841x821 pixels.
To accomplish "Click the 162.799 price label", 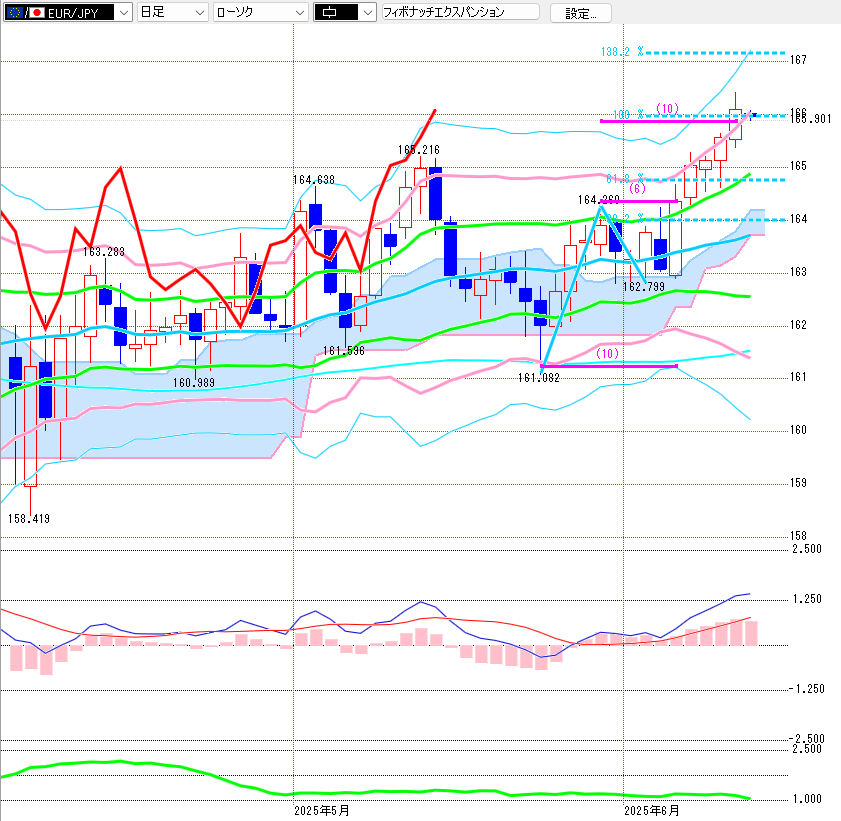I will pyautogui.click(x=644, y=287).
